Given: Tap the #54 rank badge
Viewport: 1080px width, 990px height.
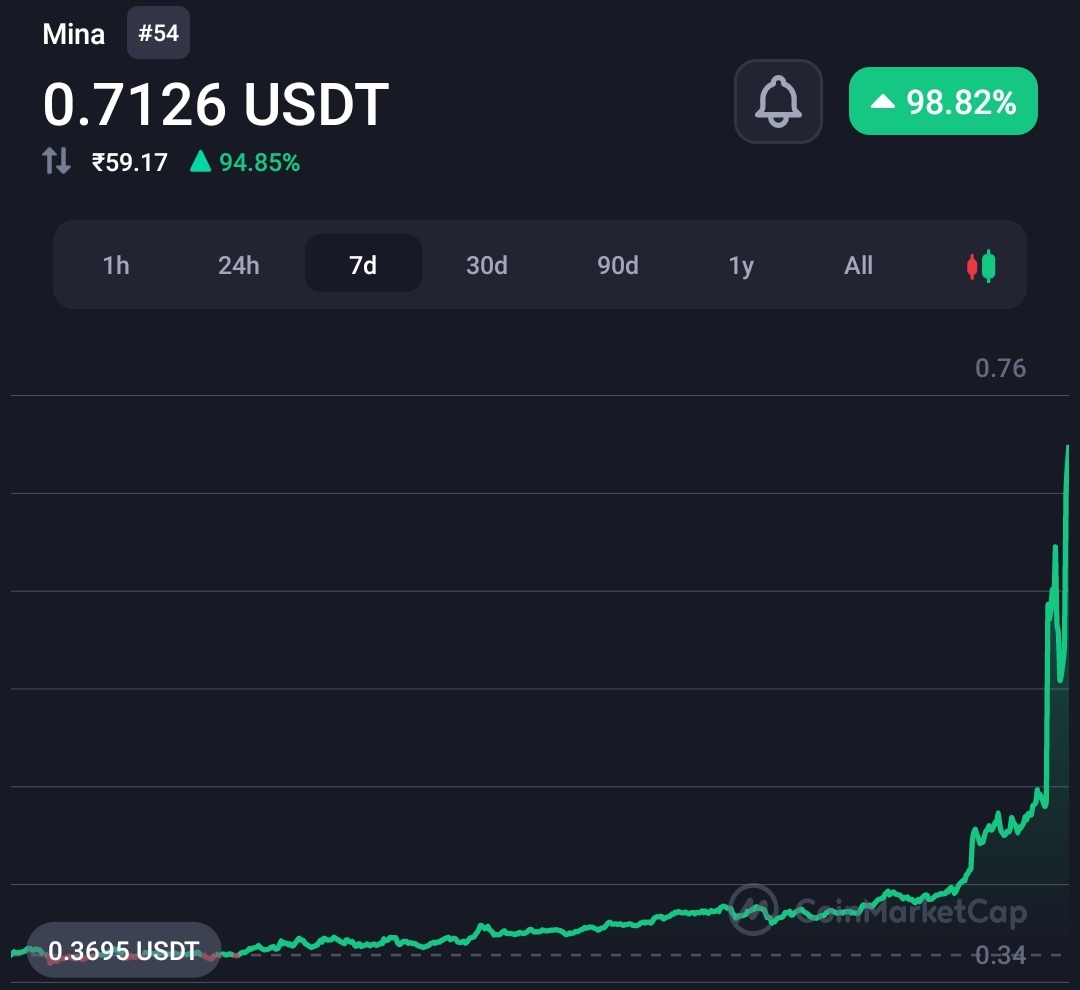Looking at the screenshot, I should click(x=158, y=32).
